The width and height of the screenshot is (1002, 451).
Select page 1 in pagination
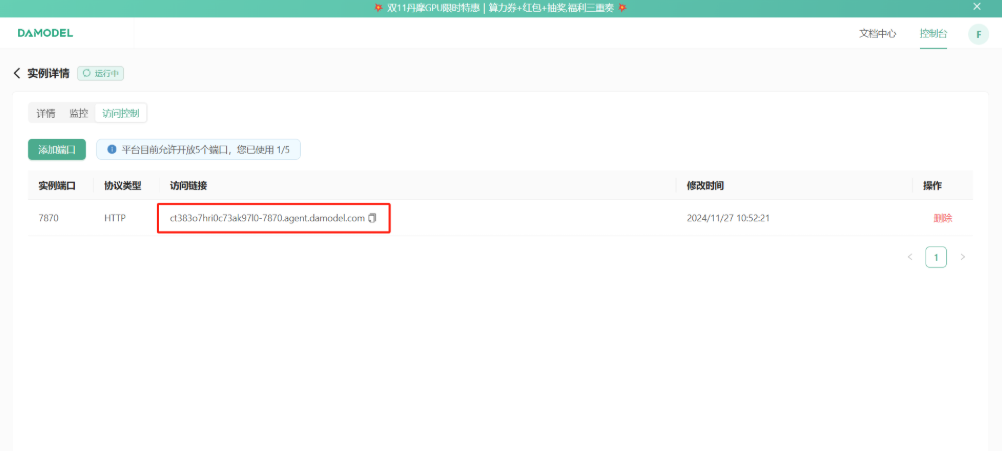coord(936,257)
